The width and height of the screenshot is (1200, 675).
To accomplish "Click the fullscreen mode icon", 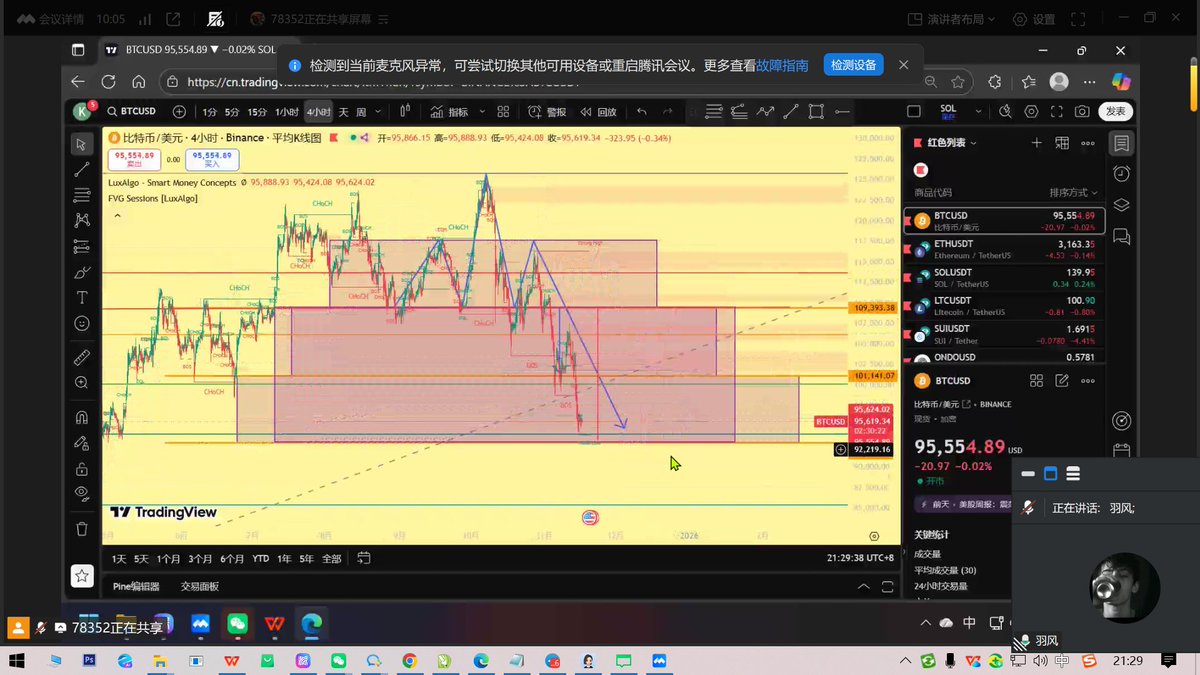I will [1057, 111].
